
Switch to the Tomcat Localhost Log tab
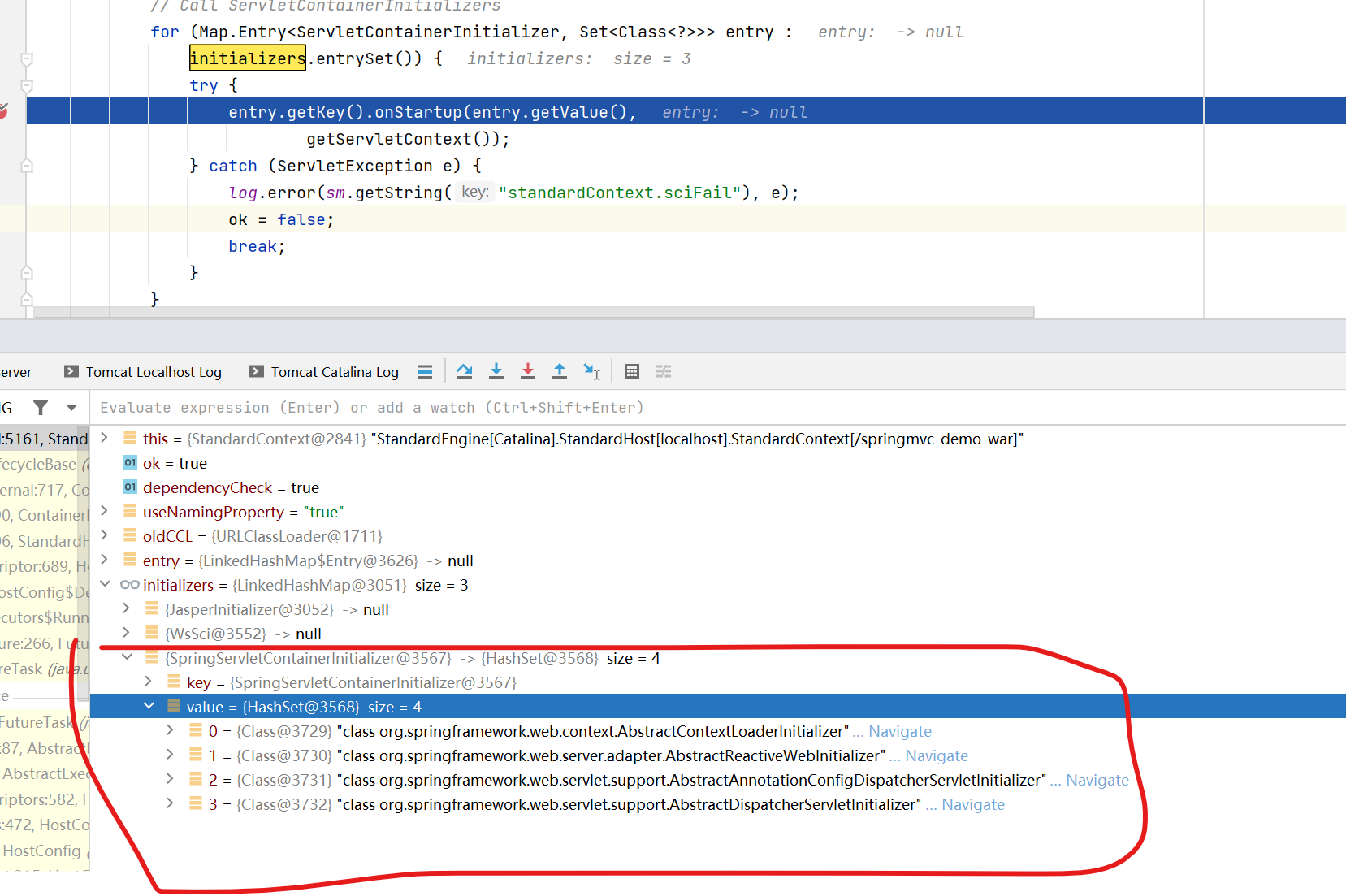(143, 372)
